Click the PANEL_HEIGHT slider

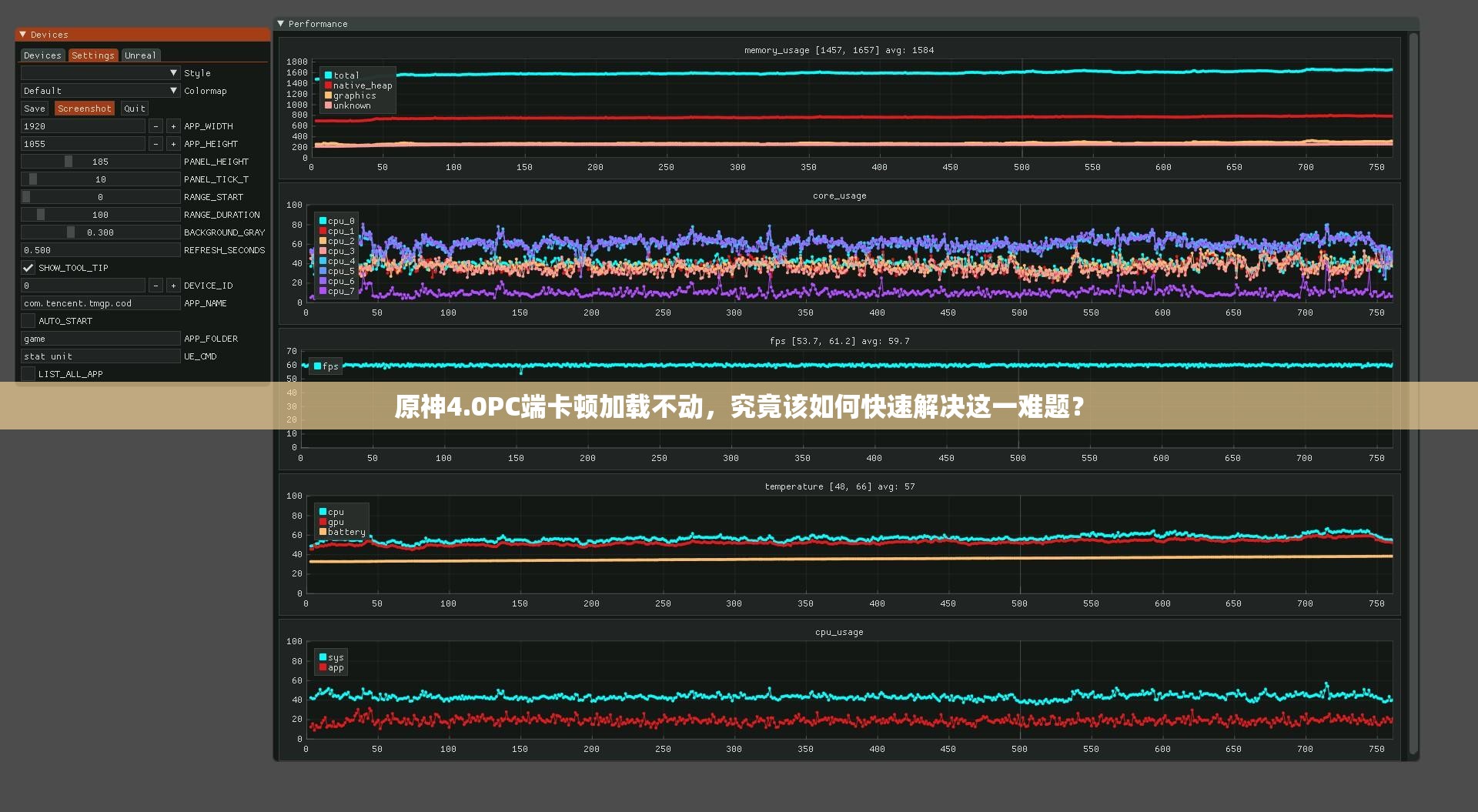point(100,162)
